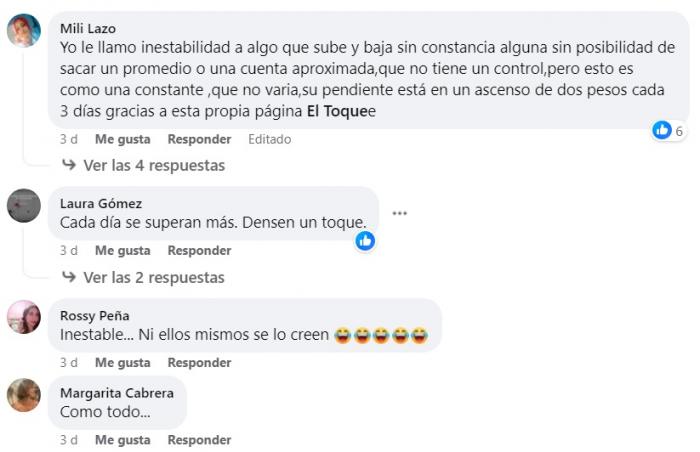The height and width of the screenshot is (452, 700).
Task: Open Margarita Cabrera's avatar
Action: click(x=24, y=395)
